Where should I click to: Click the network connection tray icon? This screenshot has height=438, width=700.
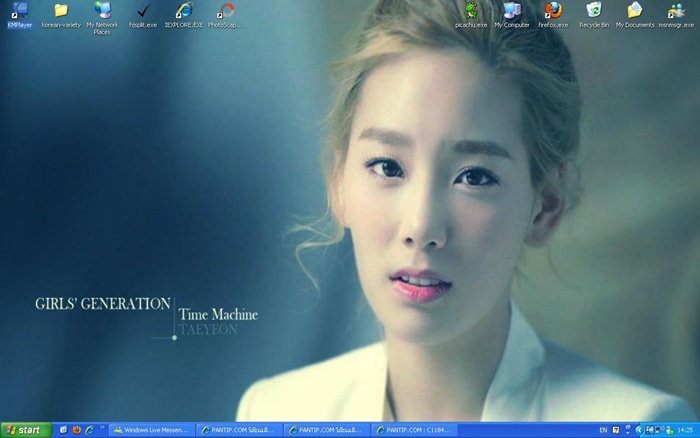click(659, 430)
